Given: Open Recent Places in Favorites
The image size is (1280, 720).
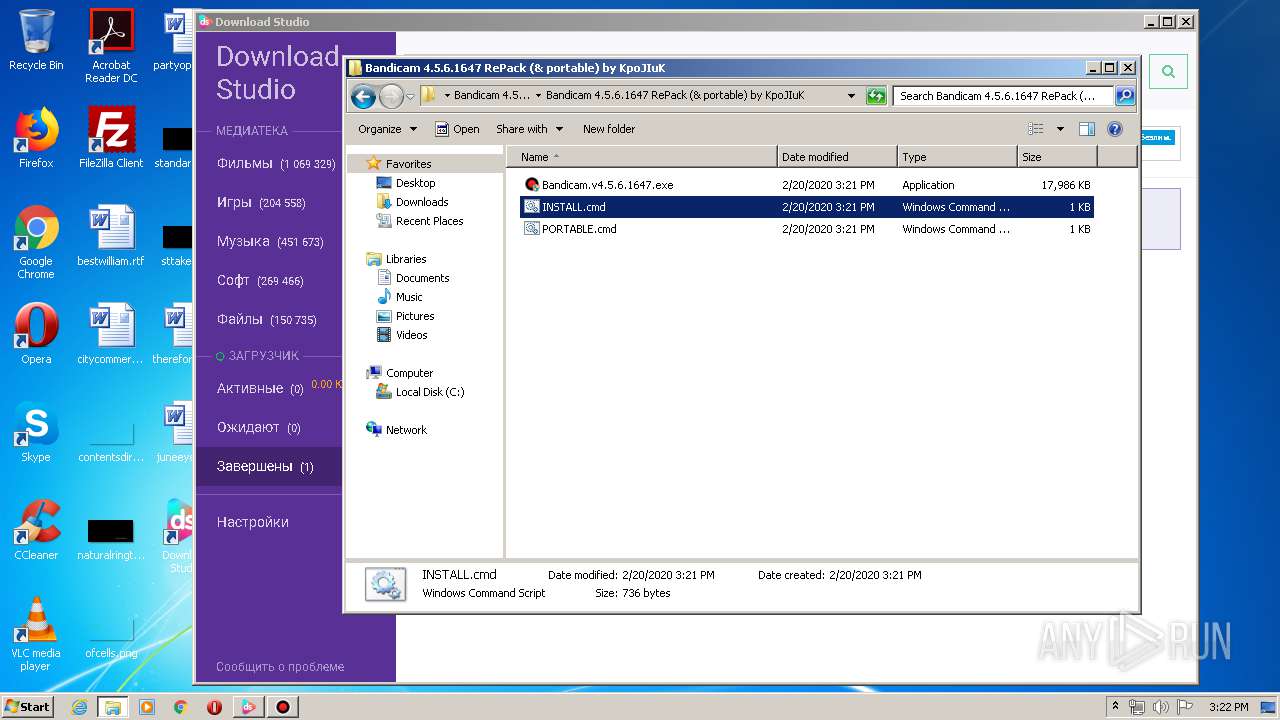Looking at the screenshot, I should click(x=429, y=221).
